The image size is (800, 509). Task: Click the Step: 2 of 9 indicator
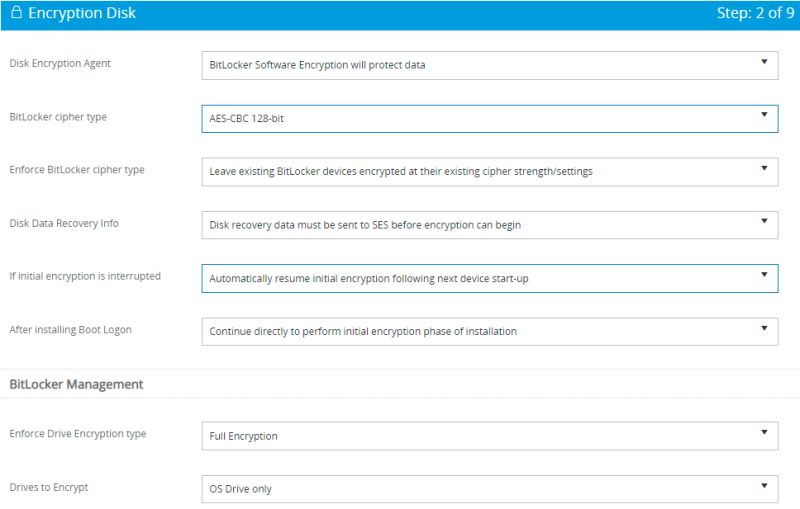pyautogui.click(x=755, y=13)
